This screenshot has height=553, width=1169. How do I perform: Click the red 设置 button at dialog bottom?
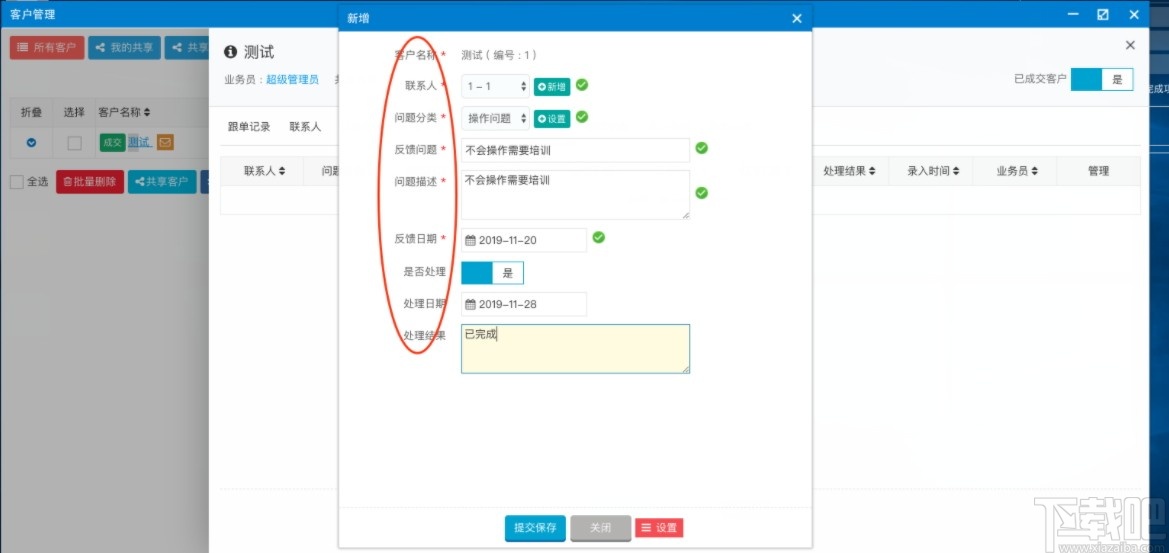(x=659, y=528)
